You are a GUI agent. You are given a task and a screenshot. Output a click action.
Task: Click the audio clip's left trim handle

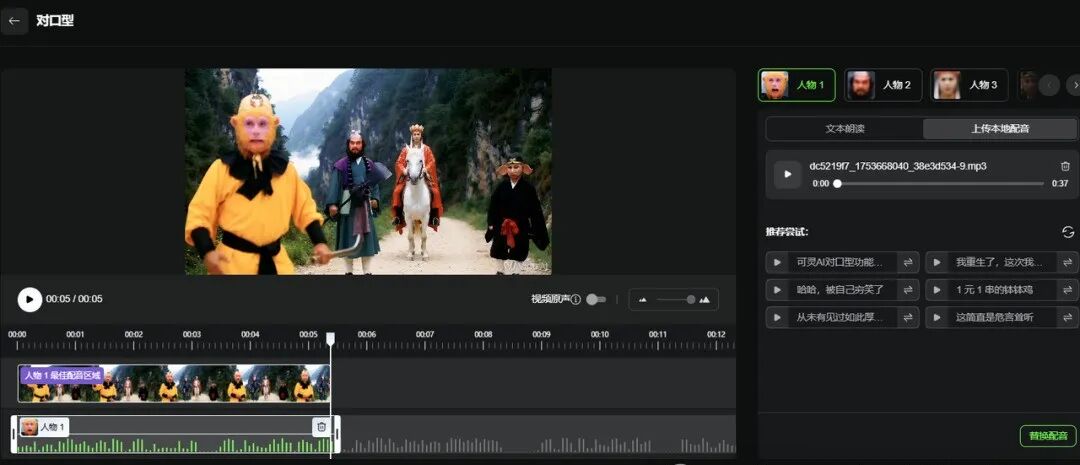tap(14, 435)
